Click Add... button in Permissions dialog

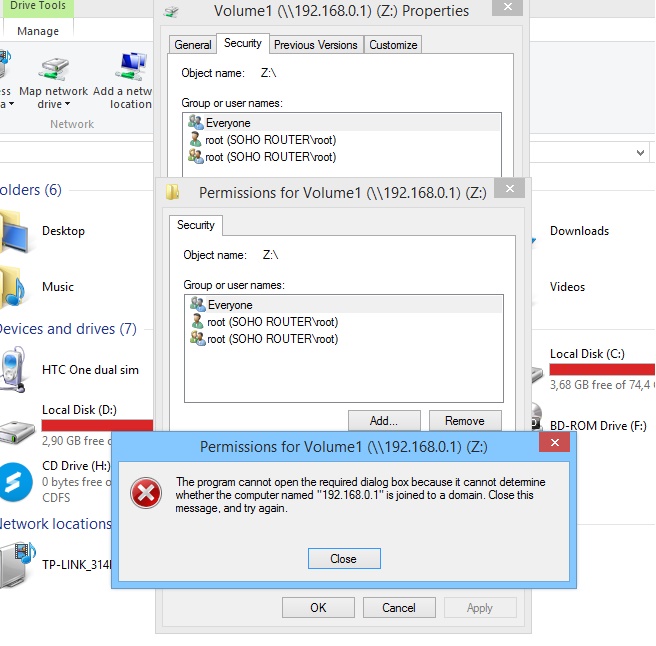coord(384,420)
